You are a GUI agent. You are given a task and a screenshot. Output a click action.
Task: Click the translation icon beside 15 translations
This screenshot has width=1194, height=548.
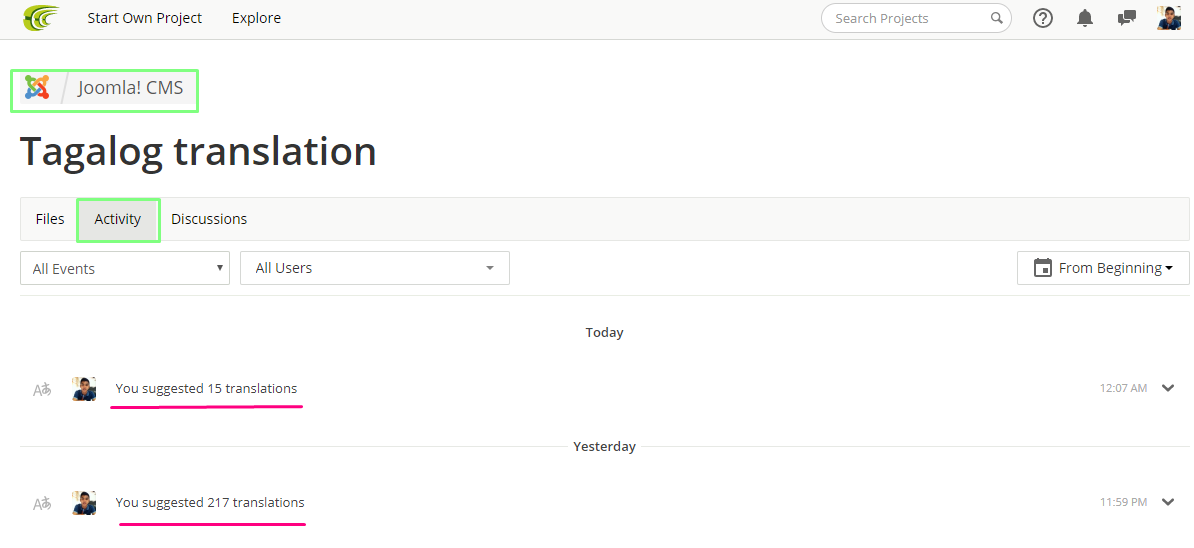point(42,390)
